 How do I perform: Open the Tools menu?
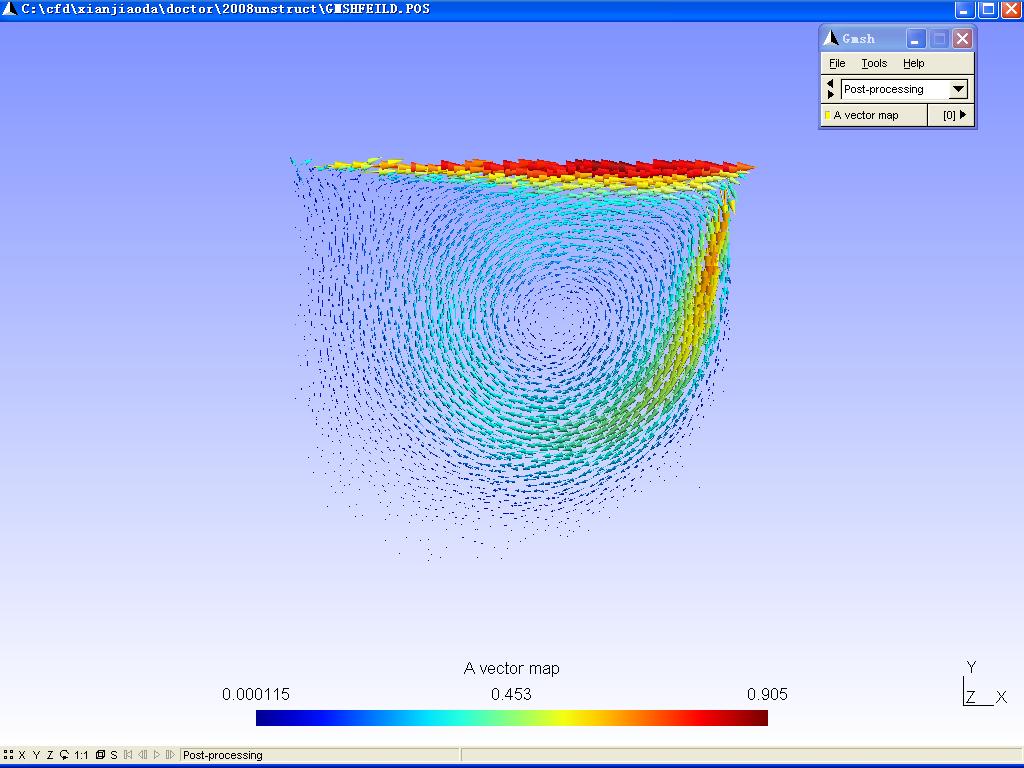(874, 63)
